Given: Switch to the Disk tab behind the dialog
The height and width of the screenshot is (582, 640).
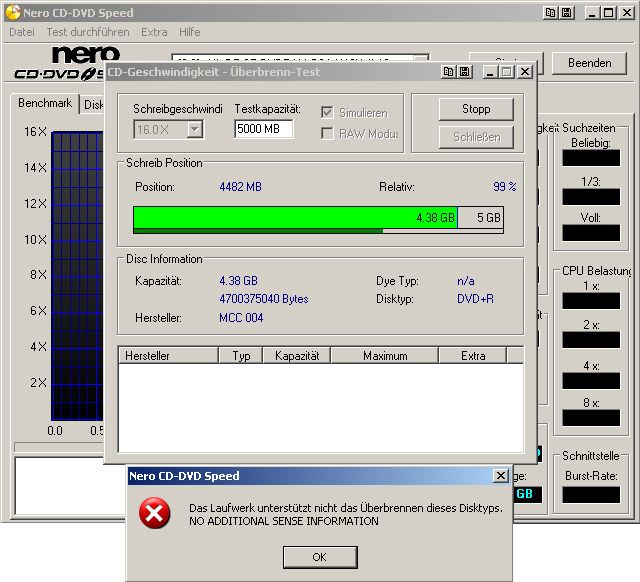Looking at the screenshot, I should pos(93,105).
